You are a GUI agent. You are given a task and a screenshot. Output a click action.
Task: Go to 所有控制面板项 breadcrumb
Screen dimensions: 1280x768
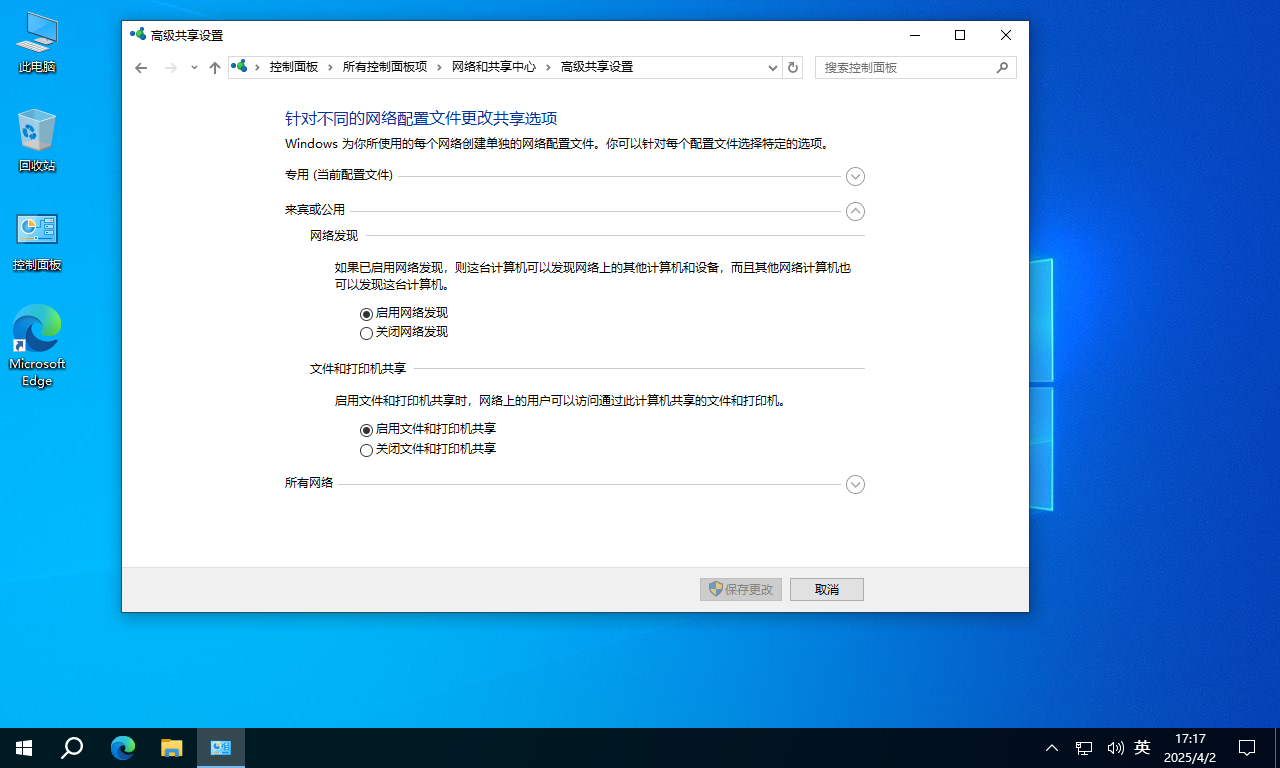click(x=385, y=67)
